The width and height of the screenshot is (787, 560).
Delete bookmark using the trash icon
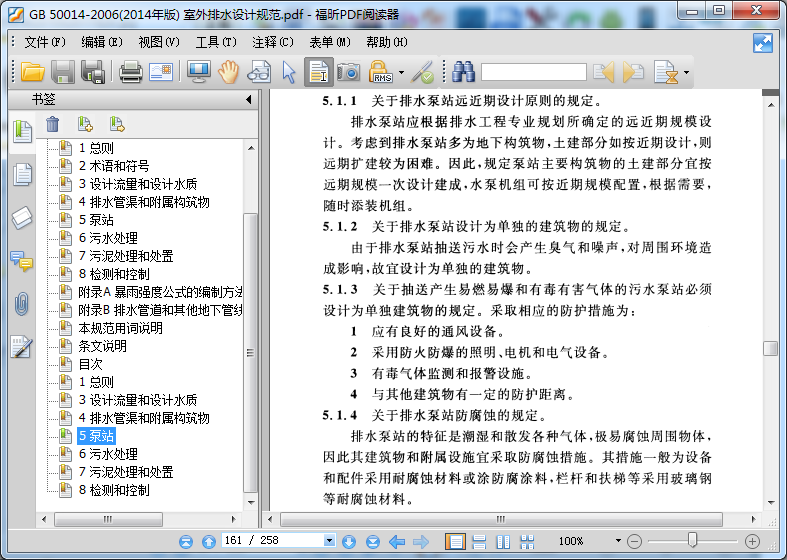point(53,124)
